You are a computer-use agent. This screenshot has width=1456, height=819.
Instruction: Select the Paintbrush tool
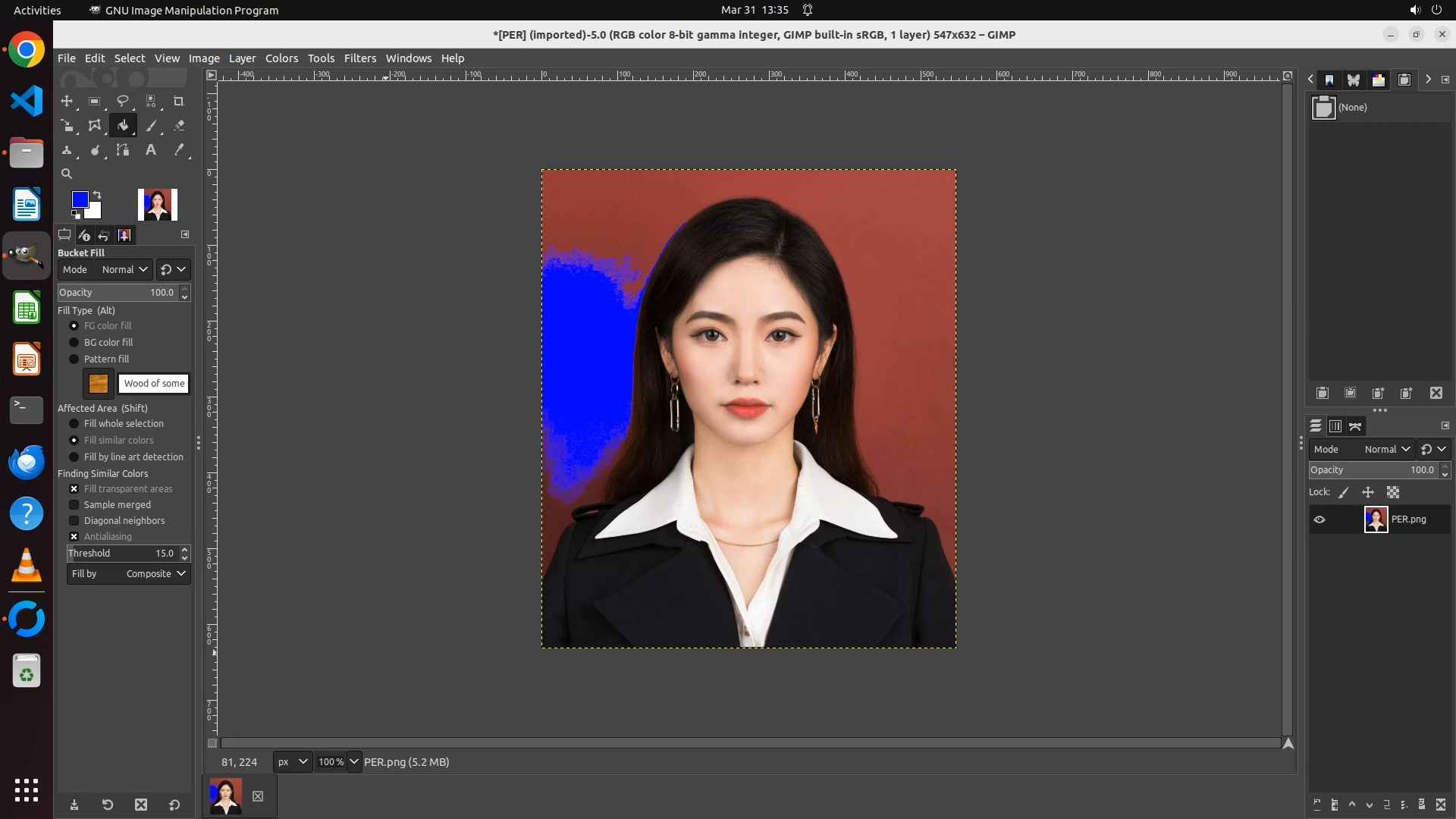point(151,126)
